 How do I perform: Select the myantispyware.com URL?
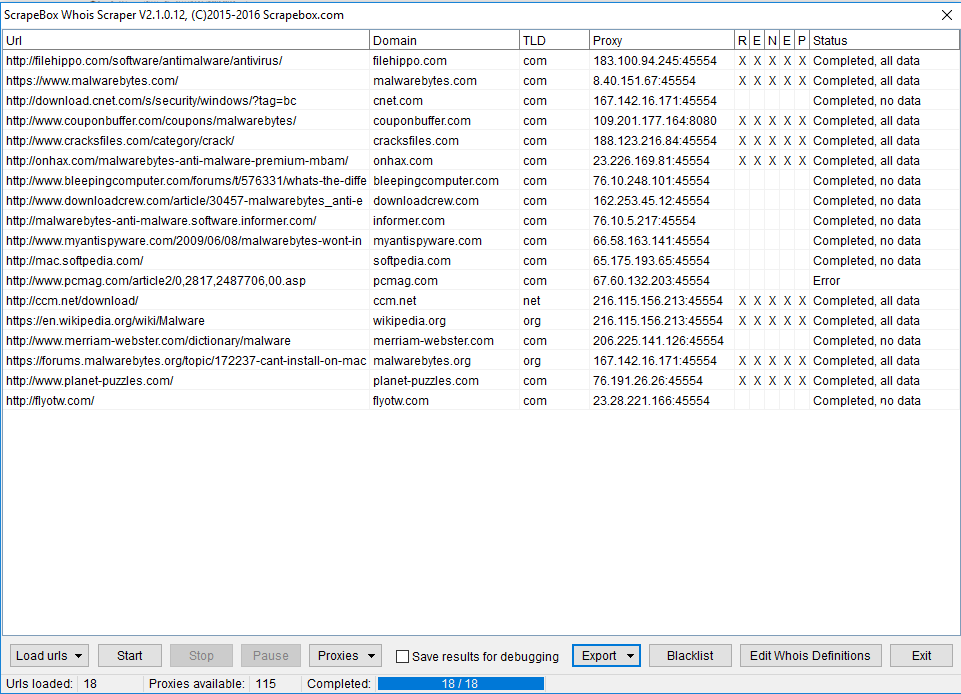184,241
